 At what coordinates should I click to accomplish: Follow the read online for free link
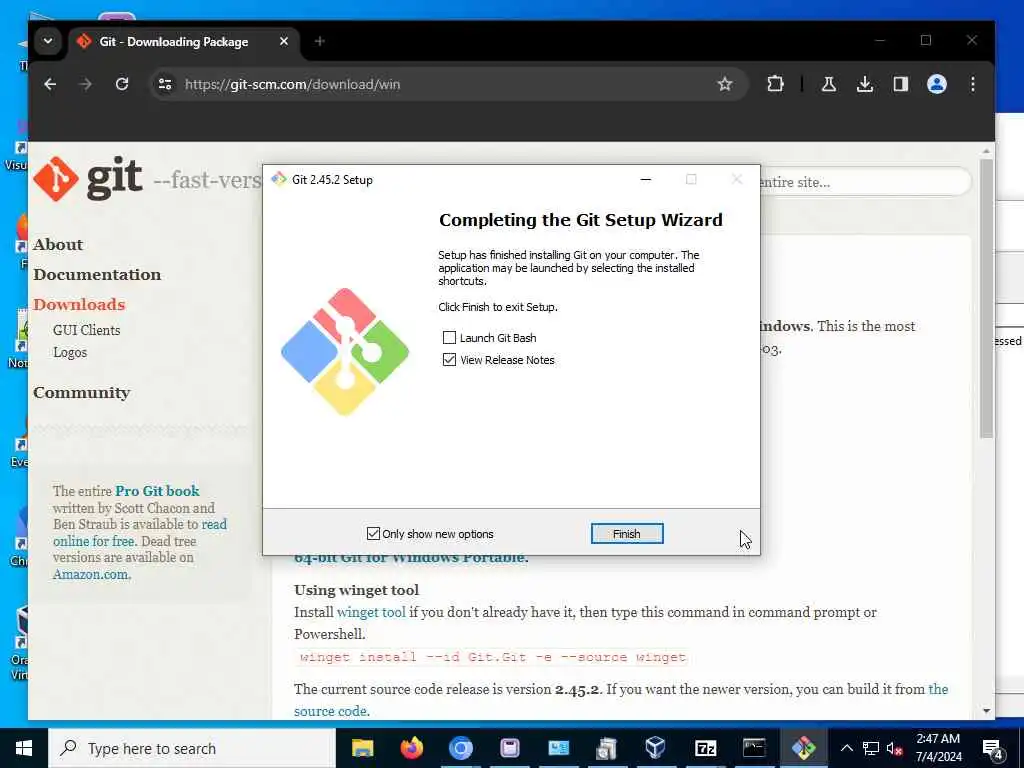pyautogui.click(x=140, y=532)
